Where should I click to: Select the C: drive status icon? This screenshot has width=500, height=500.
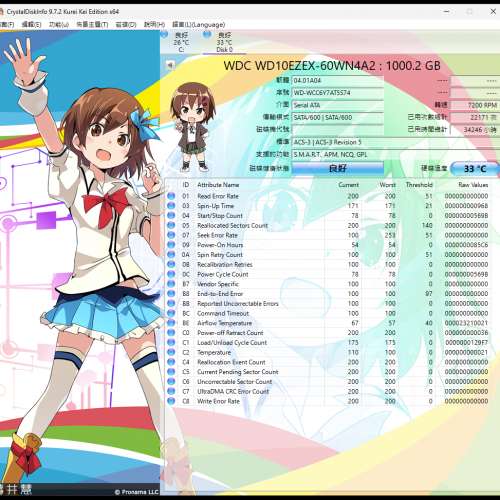[164, 34]
